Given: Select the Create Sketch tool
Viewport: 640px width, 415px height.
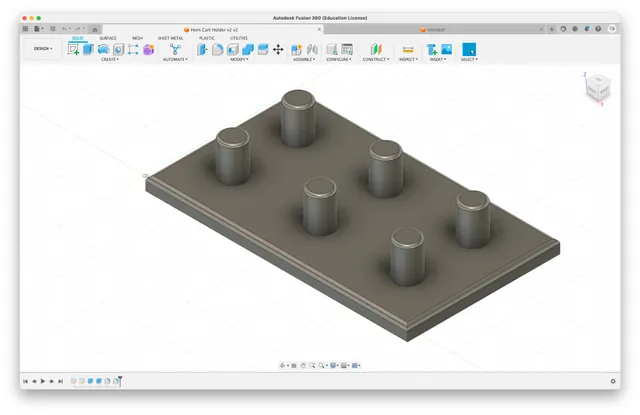Looking at the screenshot, I should tap(73, 50).
